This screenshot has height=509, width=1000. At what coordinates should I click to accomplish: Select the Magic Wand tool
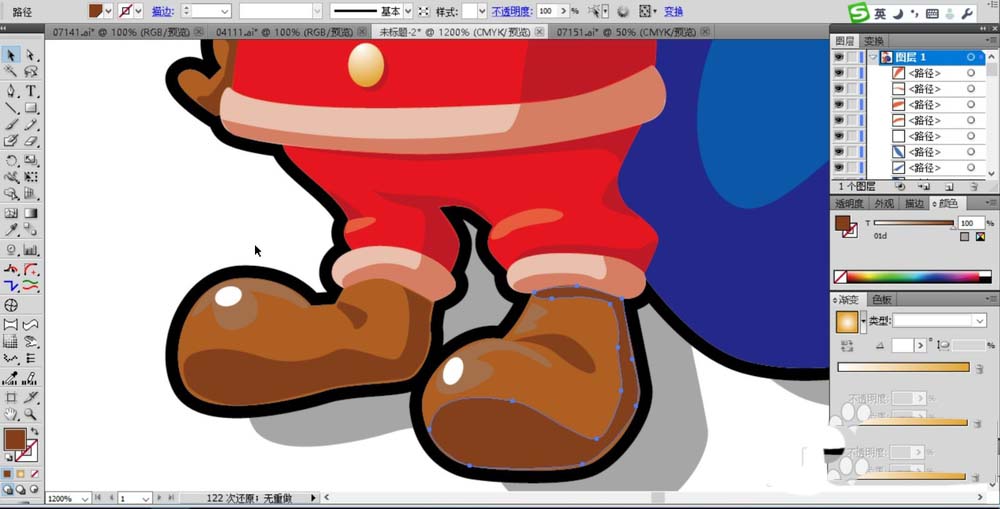(x=11, y=71)
